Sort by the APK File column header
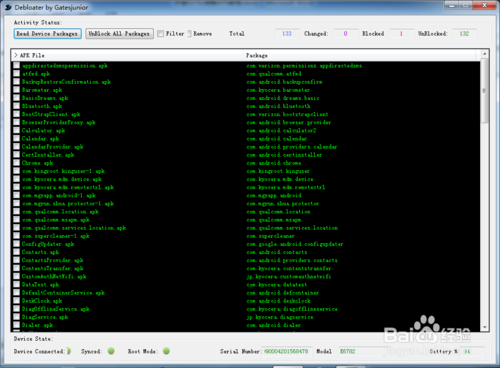The image size is (500, 368). [32, 55]
